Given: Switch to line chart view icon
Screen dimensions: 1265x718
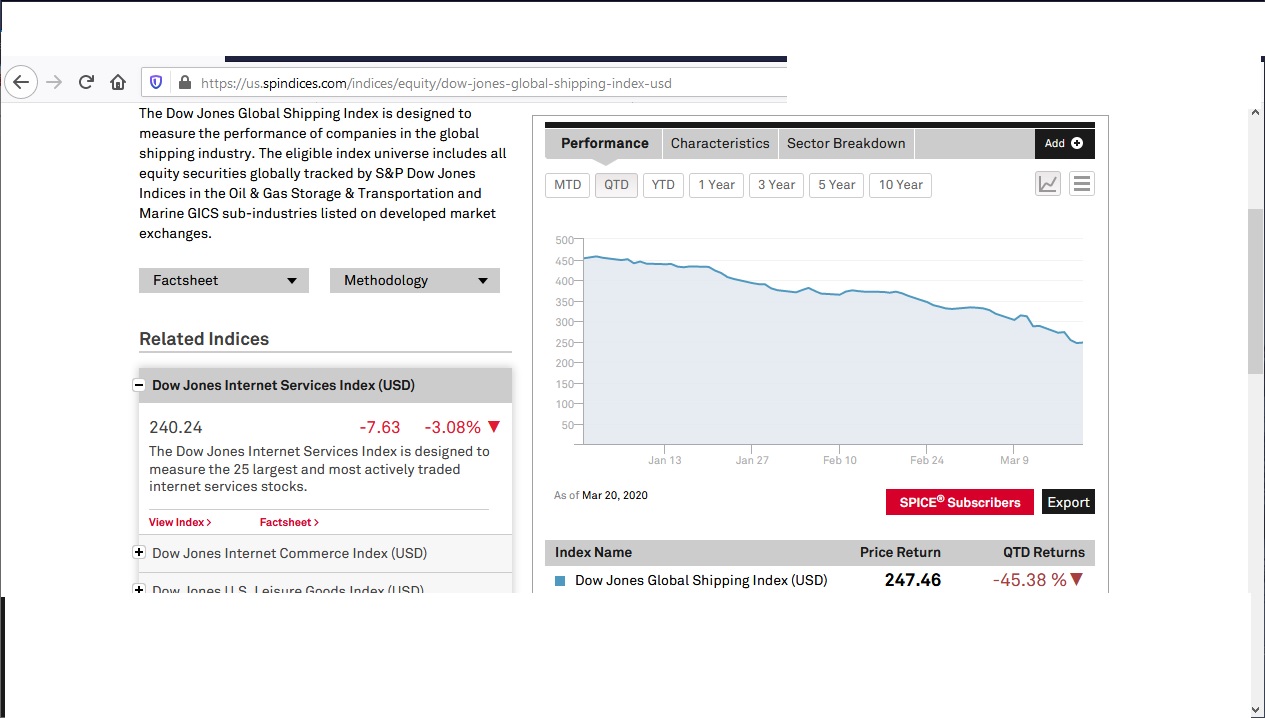Looking at the screenshot, I should pos(1047,184).
